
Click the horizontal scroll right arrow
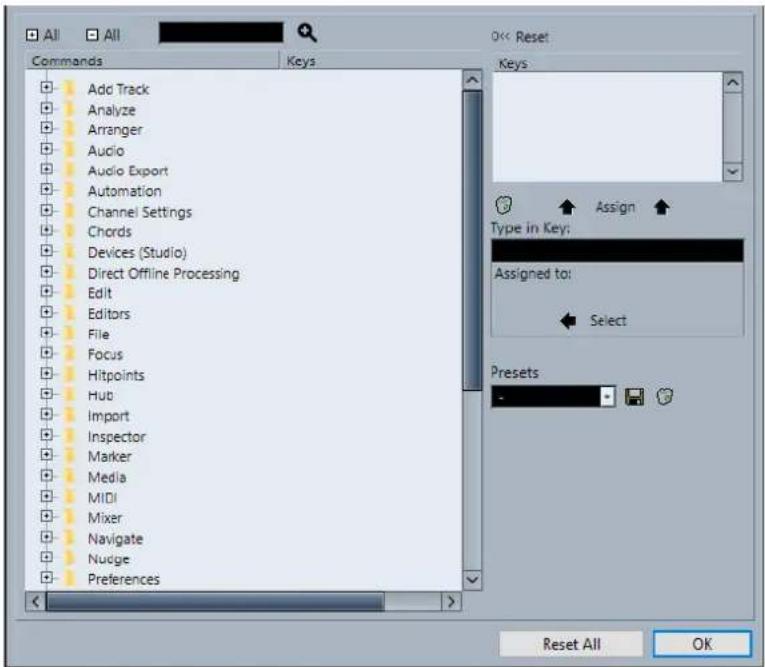point(451,602)
